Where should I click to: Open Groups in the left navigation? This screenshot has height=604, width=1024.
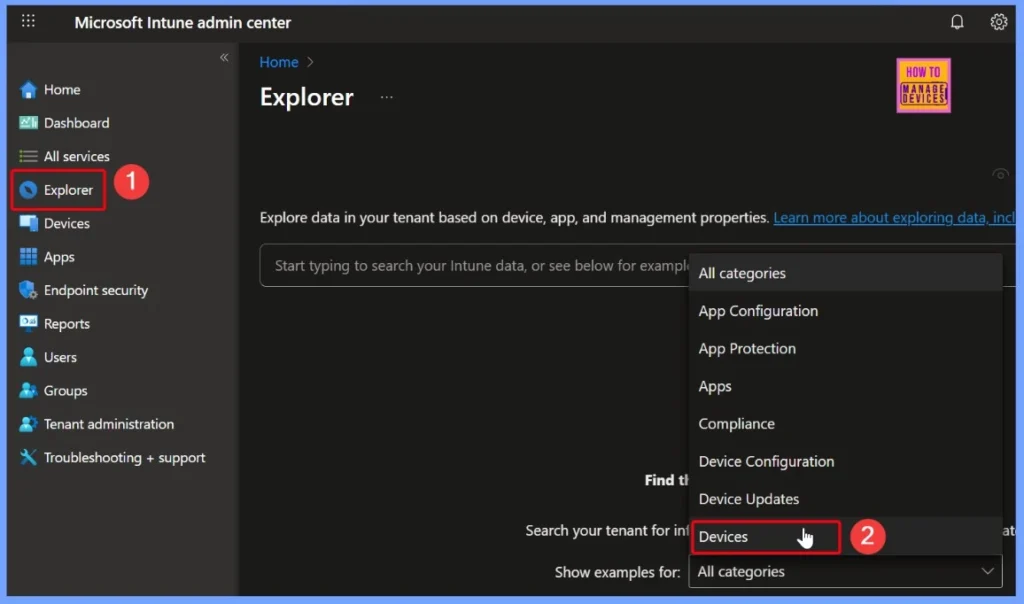pyautogui.click(x=65, y=390)
